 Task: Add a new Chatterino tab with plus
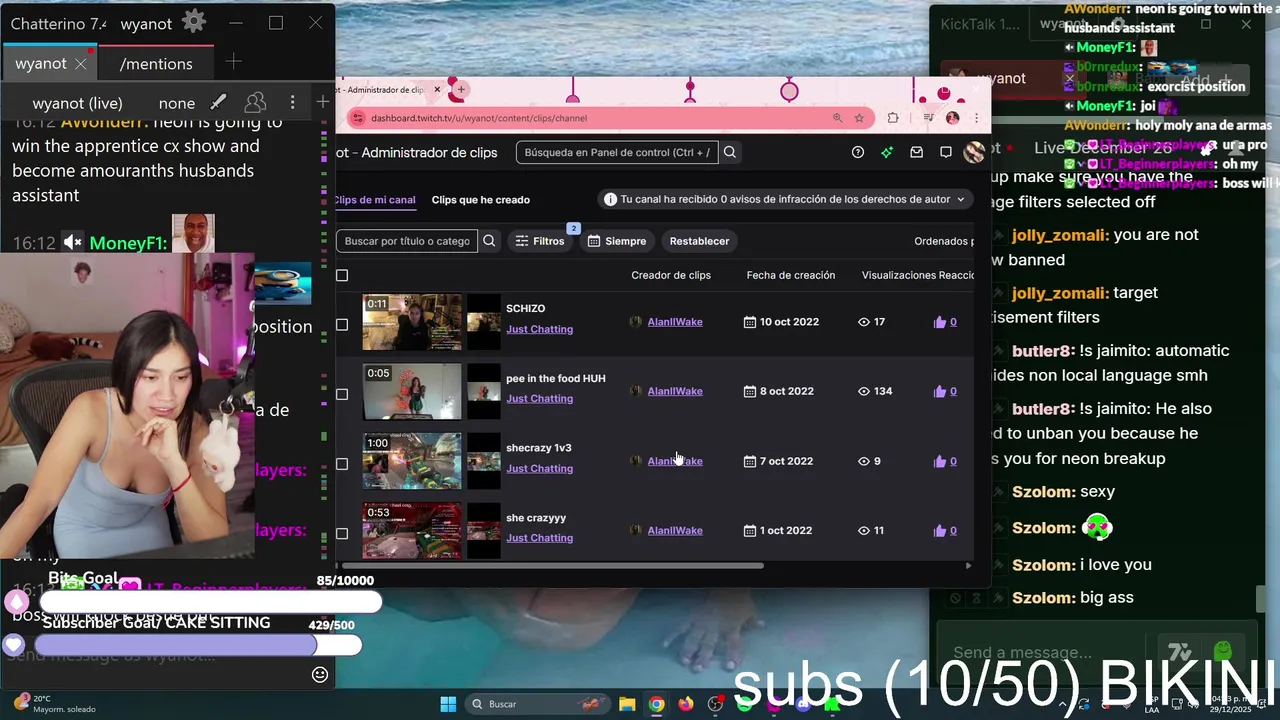coord(233,62)
